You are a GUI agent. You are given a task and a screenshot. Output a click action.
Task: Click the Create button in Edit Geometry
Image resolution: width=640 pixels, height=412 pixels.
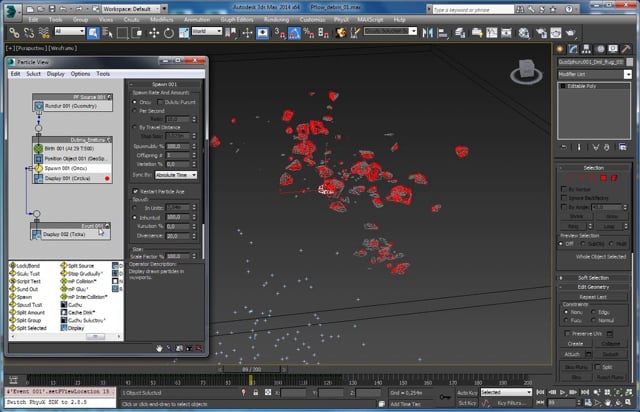pos(576,344)
